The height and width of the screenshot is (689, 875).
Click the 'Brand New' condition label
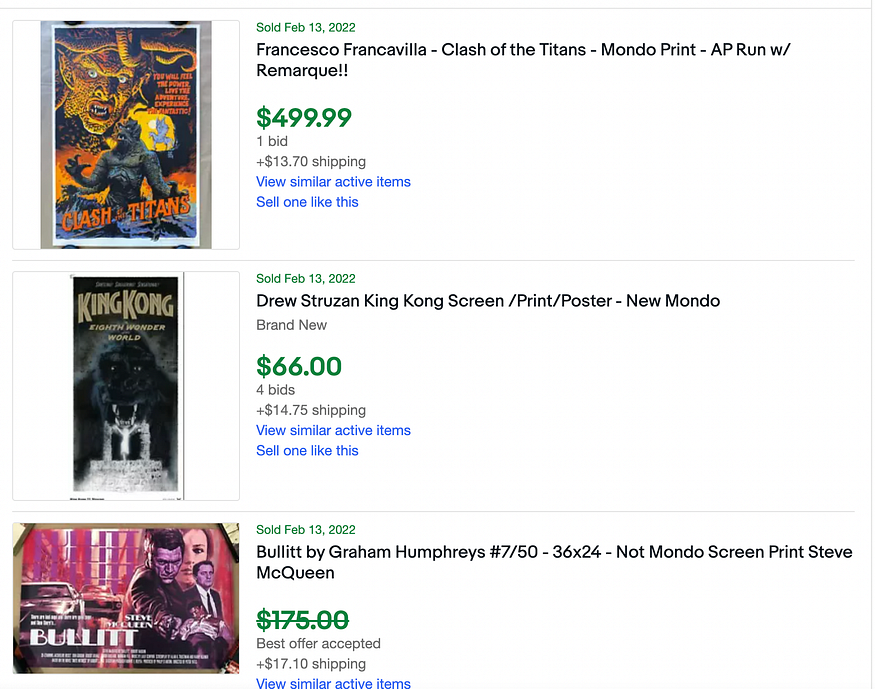pyautogui.click(x=292, y=325)
